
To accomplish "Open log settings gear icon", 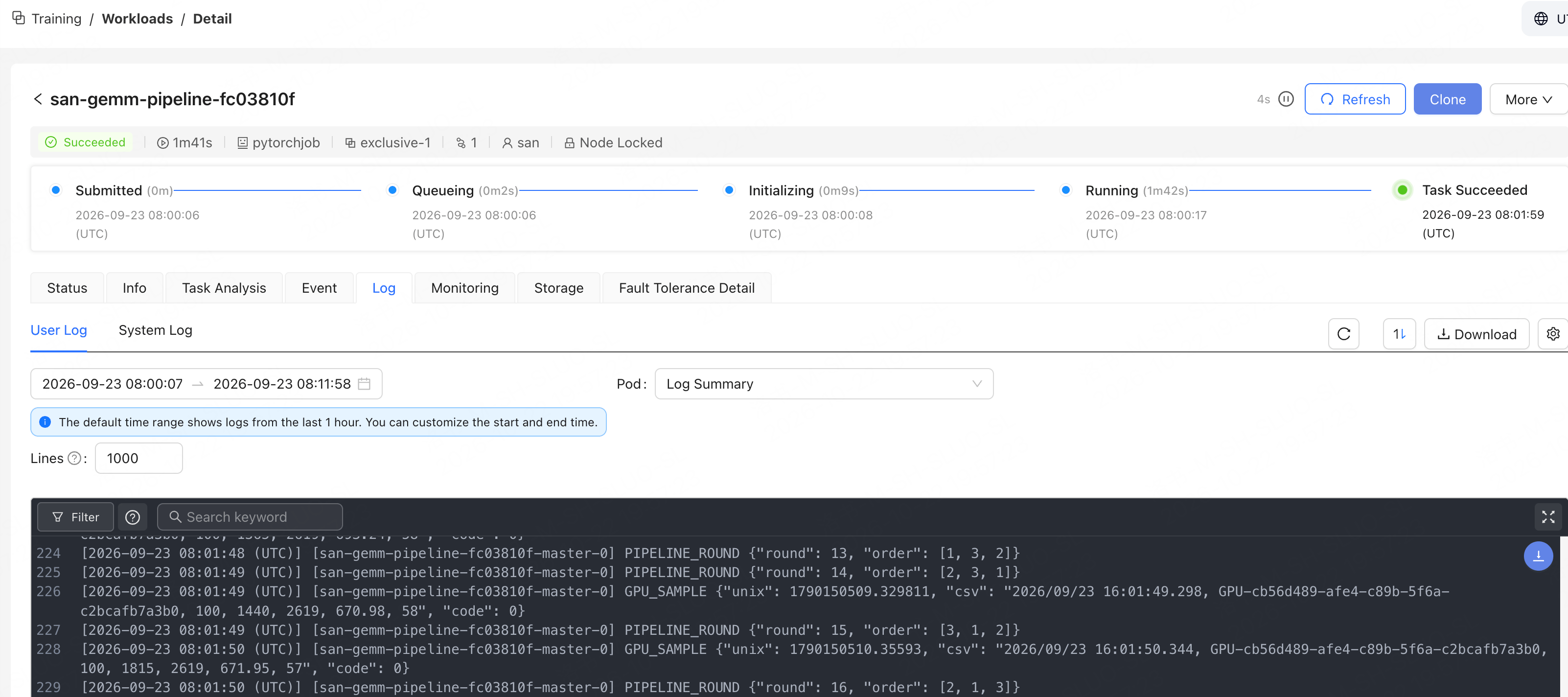I will point(1553,334).
